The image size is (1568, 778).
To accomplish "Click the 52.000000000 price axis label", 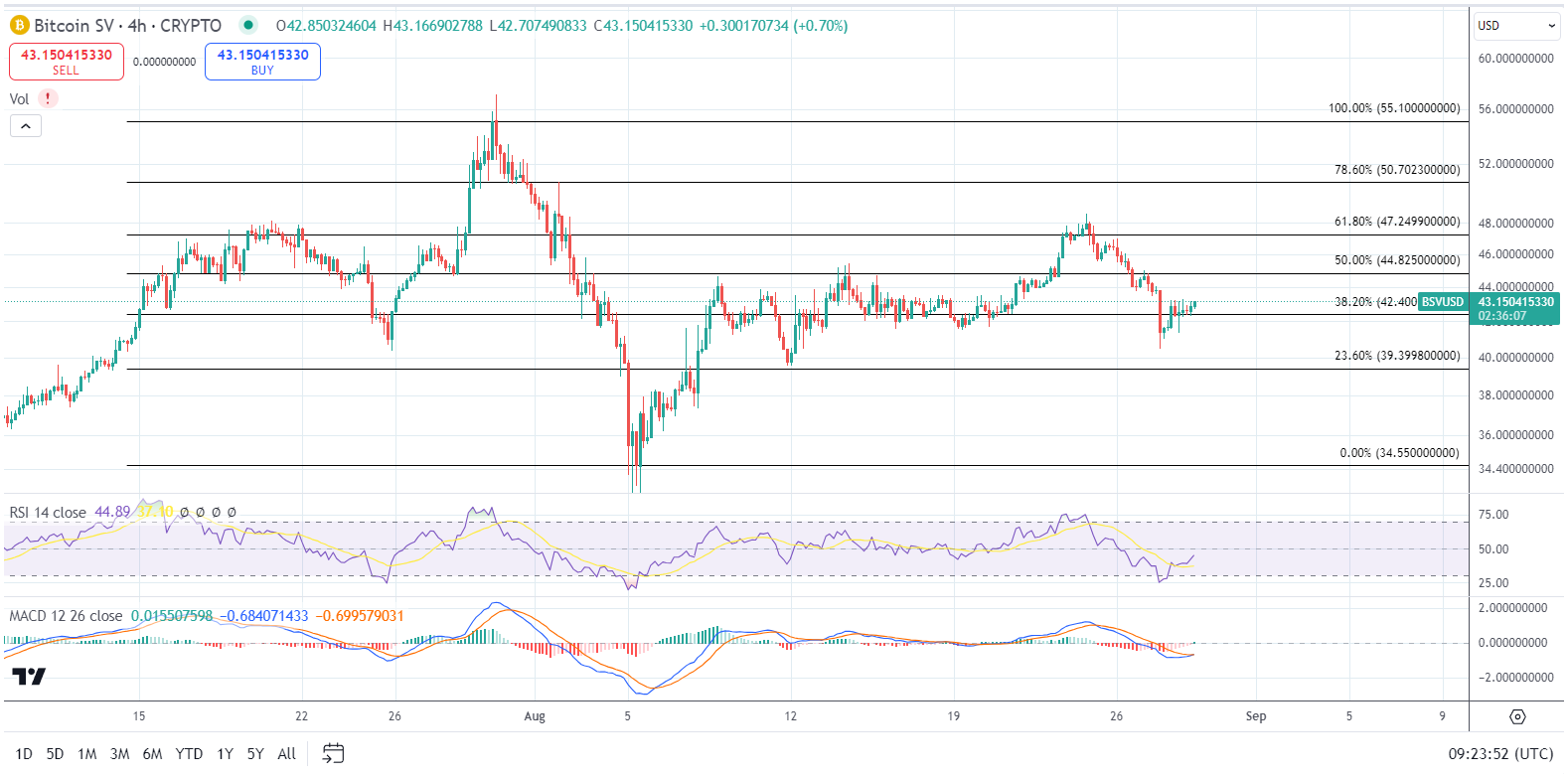I will (x=1516, y=164).
